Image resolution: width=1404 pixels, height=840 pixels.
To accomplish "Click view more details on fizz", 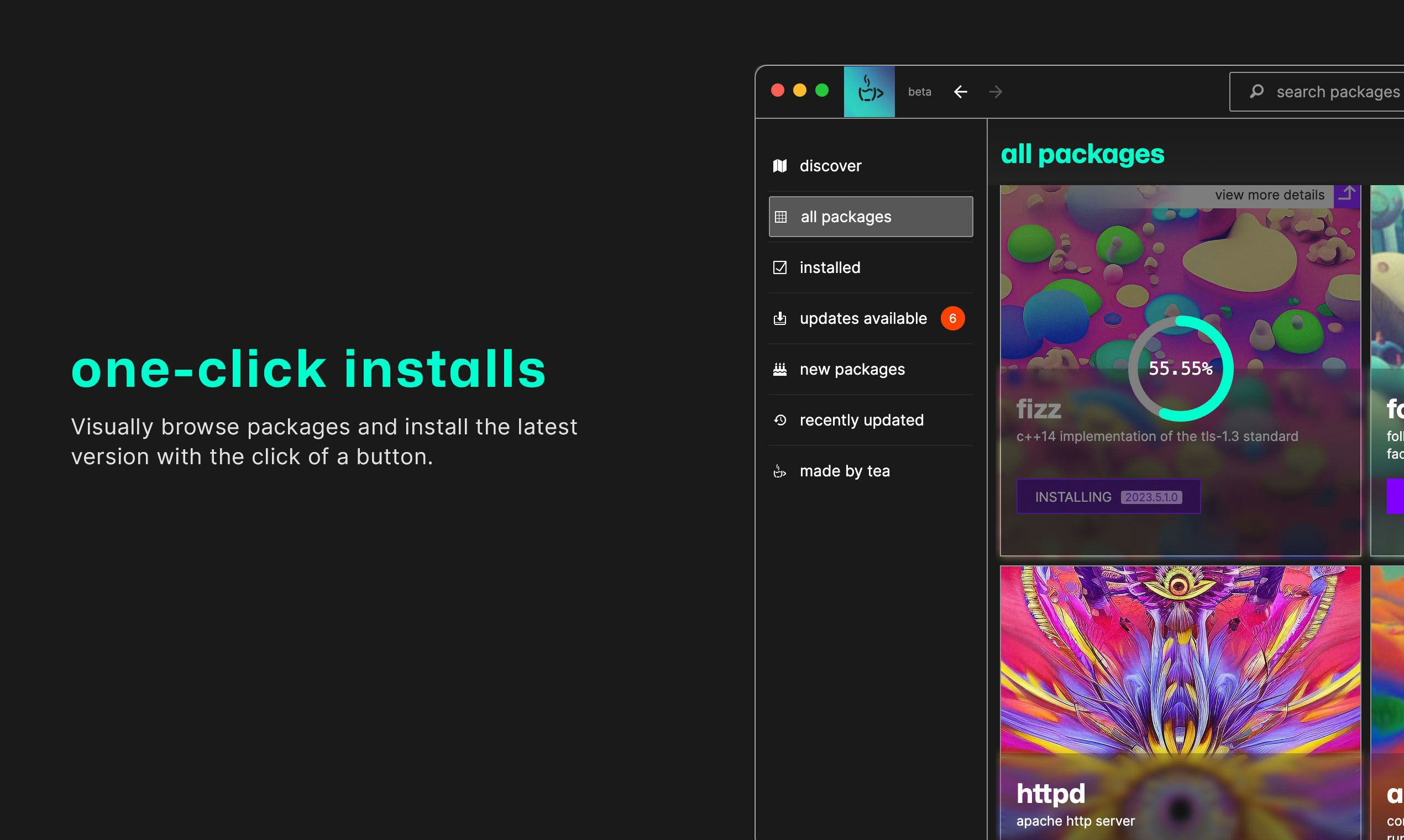I will tap(1270, 195).
